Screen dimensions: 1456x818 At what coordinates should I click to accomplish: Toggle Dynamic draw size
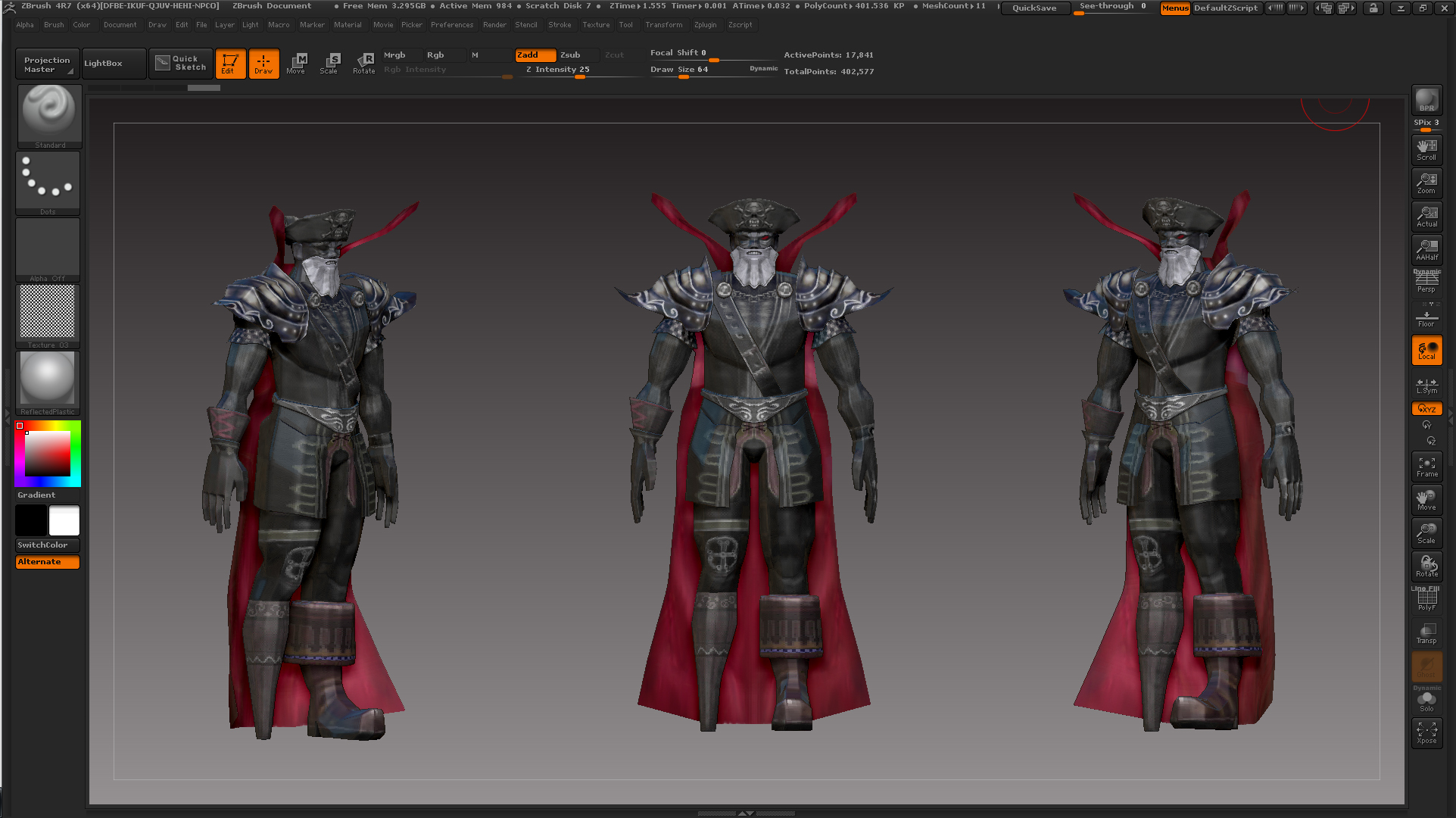click(x=763, y=69)
